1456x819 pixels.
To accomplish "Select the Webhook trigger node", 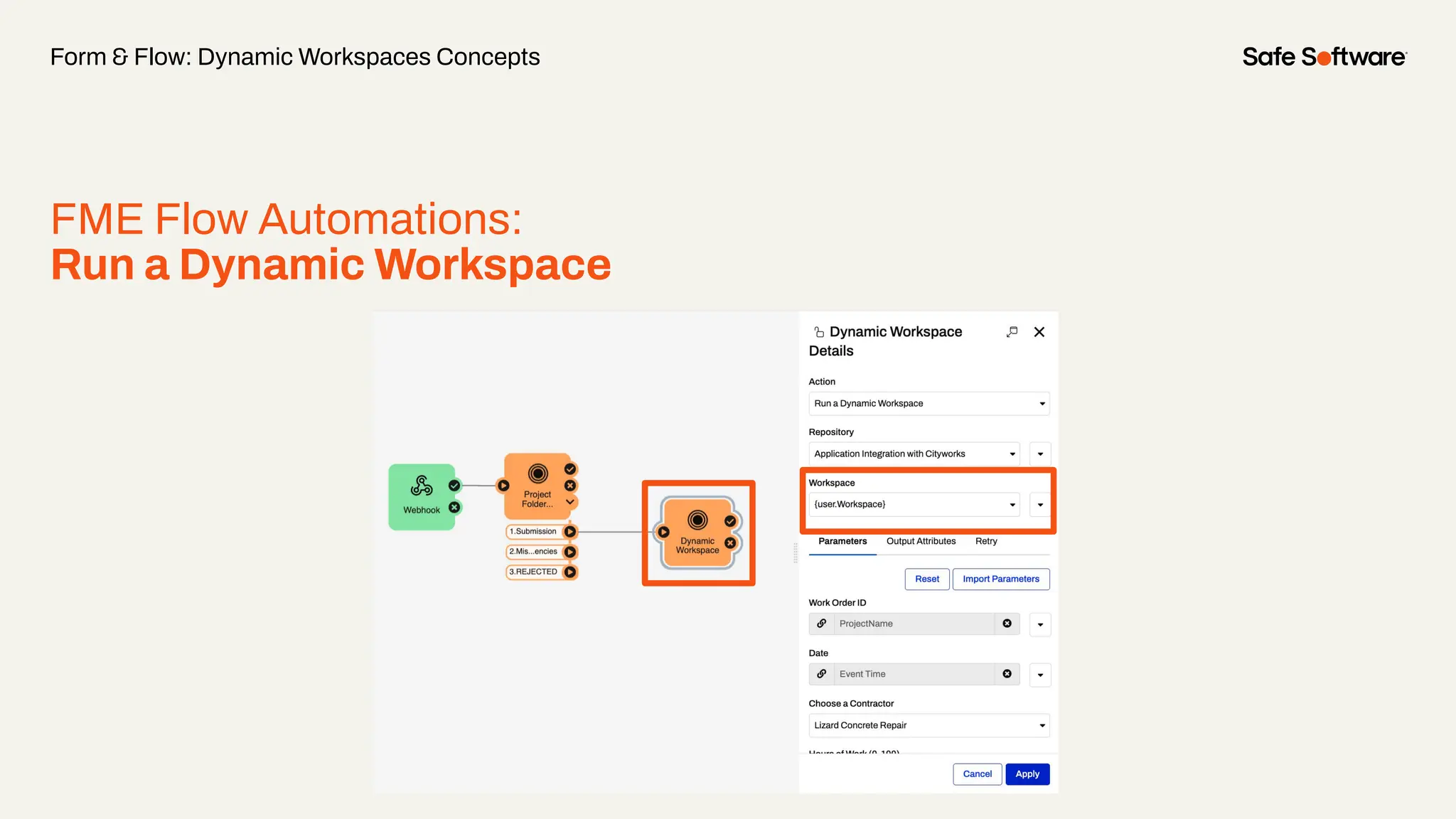I will [422, 497].
